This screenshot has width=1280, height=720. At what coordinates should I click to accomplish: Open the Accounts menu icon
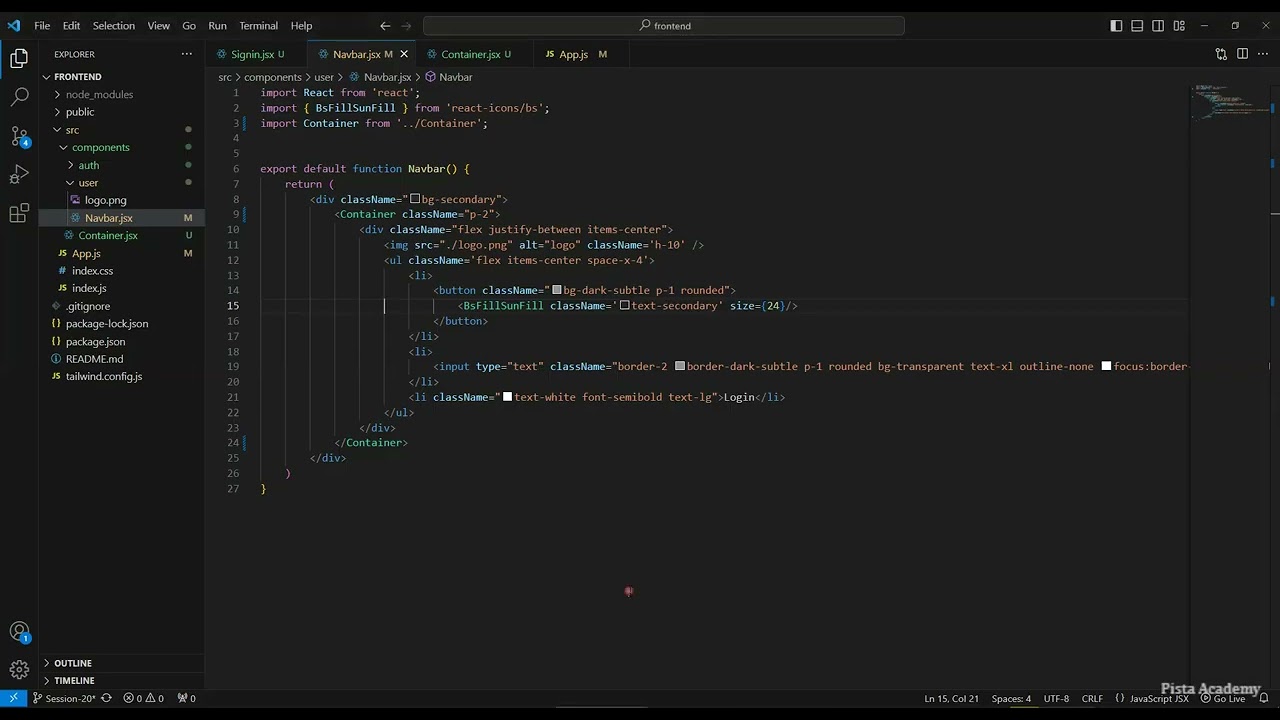pos(19,632)
